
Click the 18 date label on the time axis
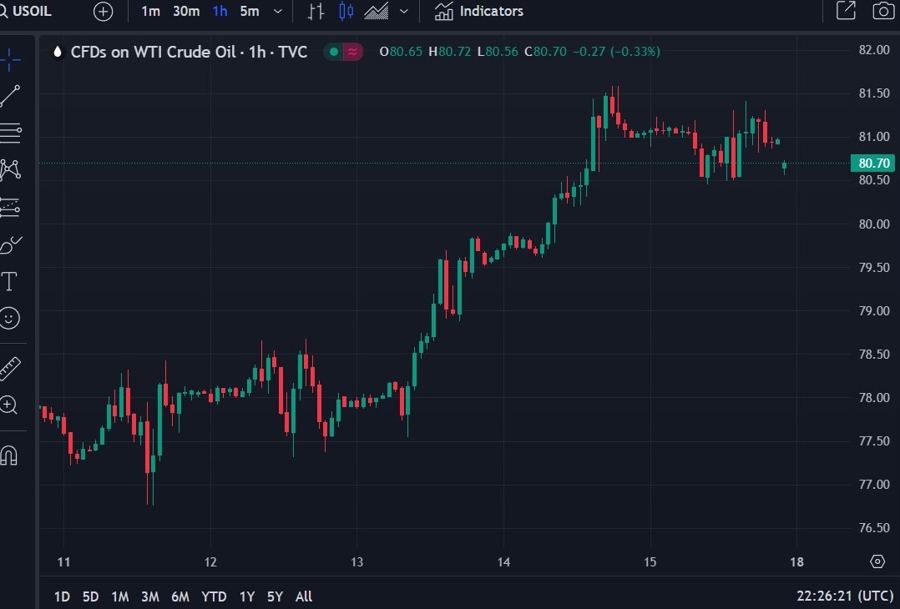pos(797,562)
